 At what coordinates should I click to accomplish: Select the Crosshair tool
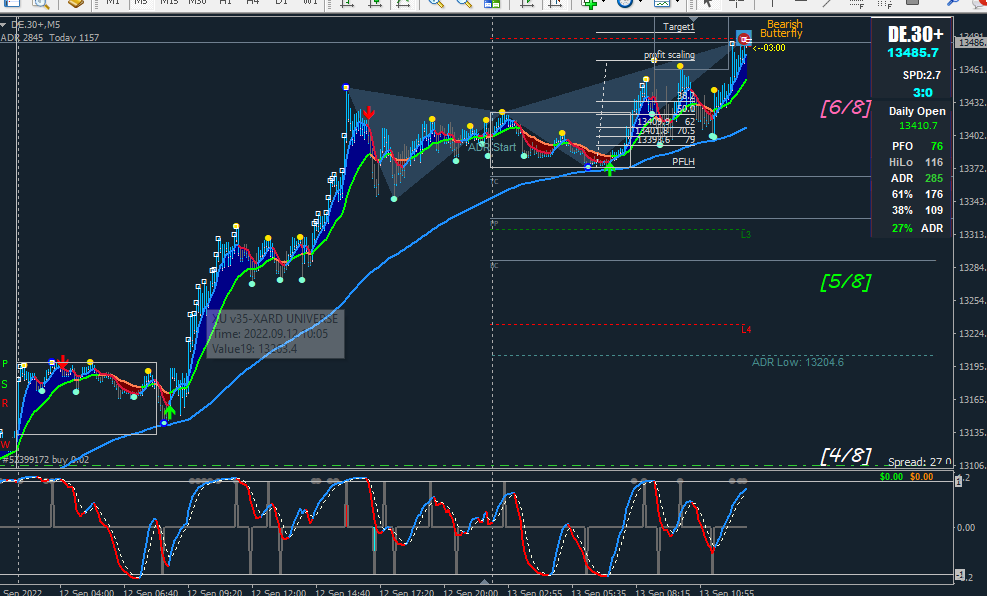736,3
